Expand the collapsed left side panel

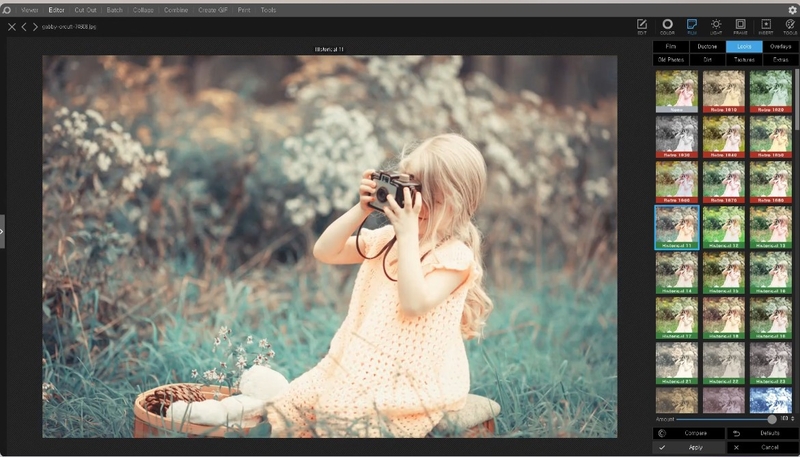tap(3, 231)
